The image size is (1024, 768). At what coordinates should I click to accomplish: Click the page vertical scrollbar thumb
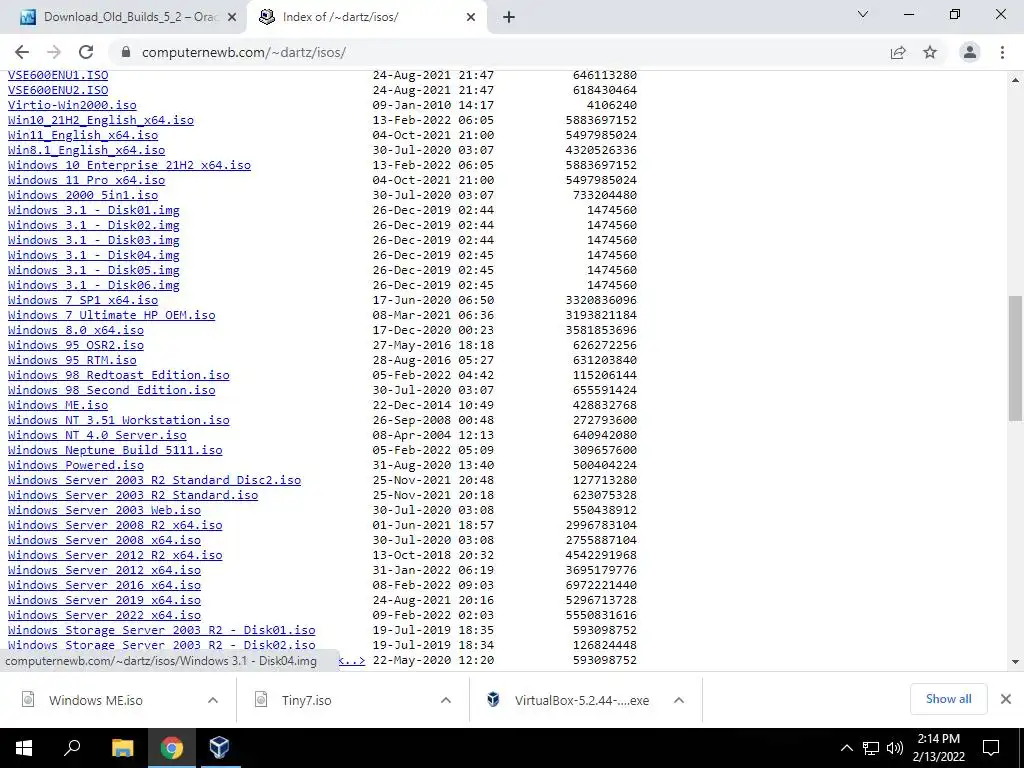click(1015, 358)
